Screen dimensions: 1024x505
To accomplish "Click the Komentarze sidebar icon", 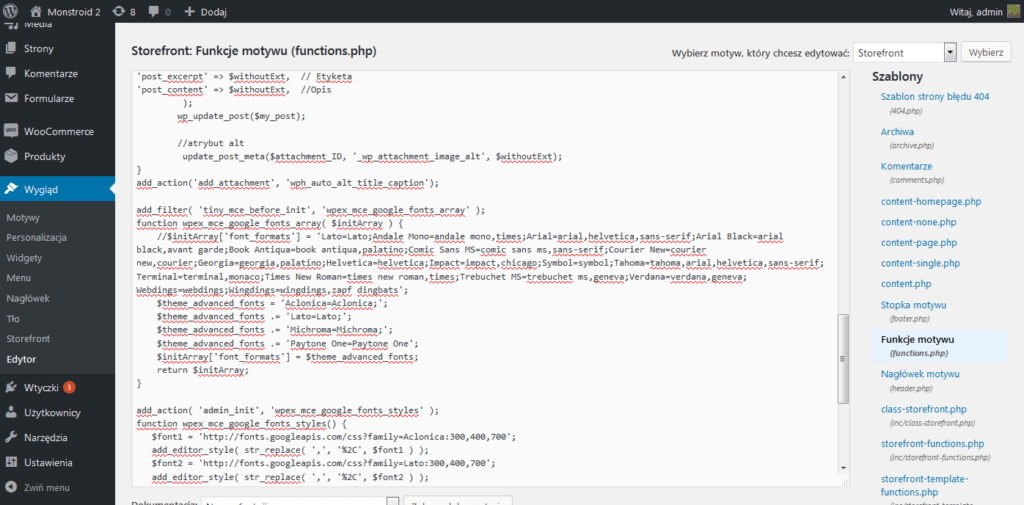I will (x=10, y=73).
